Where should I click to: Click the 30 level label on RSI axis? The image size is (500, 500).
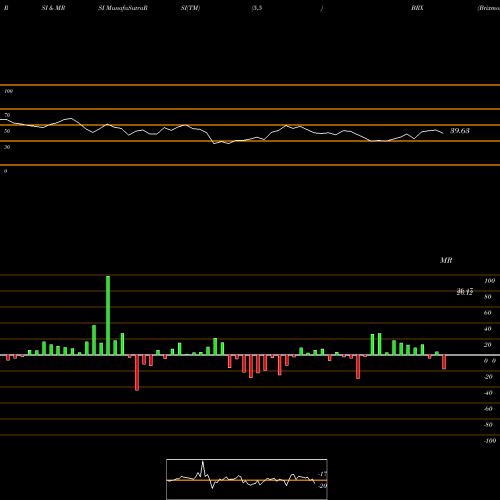(7, 147)
